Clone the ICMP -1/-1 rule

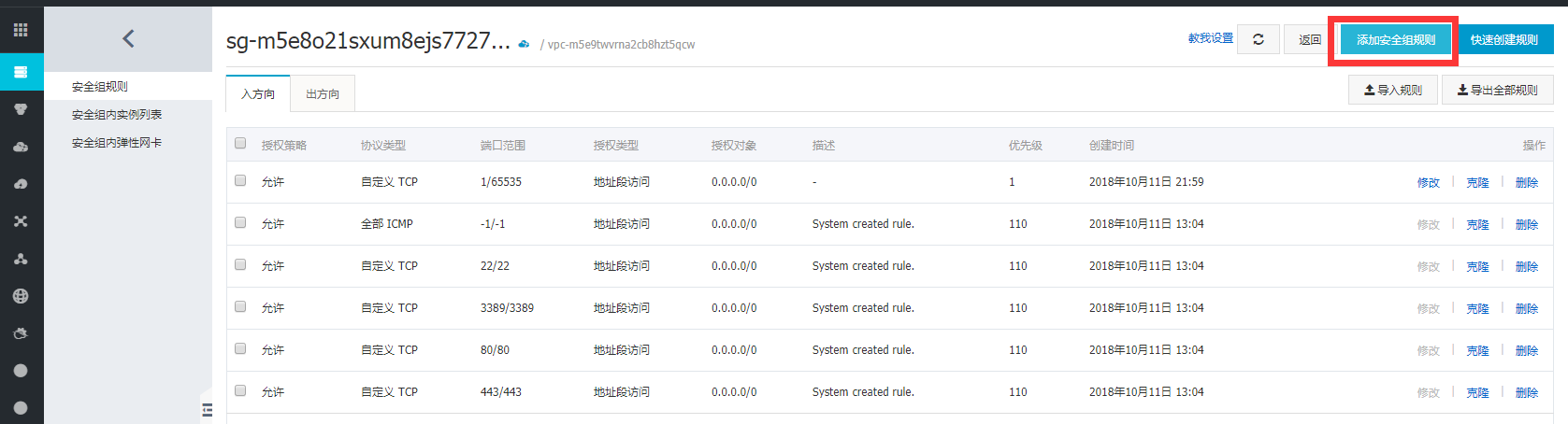1477,224
